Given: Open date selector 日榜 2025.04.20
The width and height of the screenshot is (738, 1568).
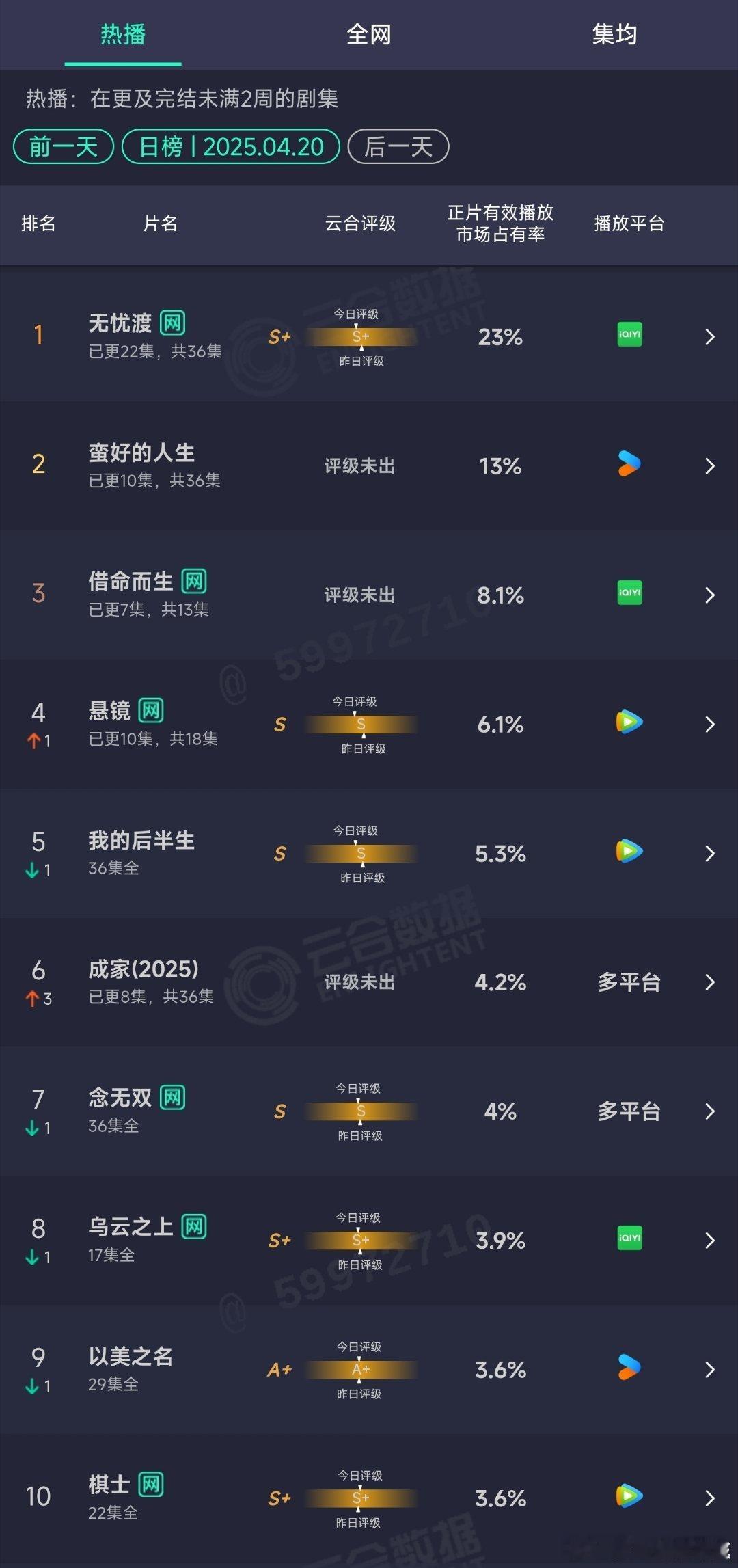Looking at the screenshot, I should point(231,146).
